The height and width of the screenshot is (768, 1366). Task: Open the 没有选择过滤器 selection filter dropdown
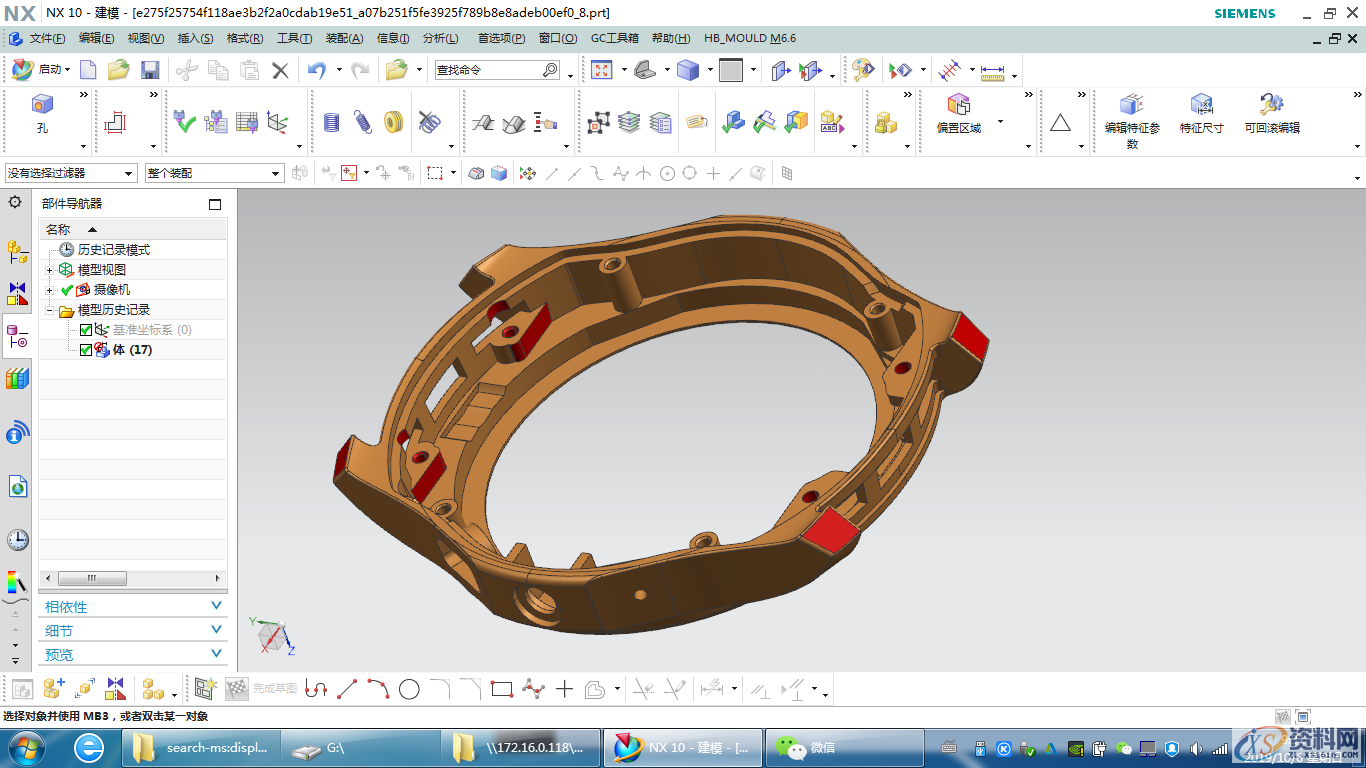(71, 173)
